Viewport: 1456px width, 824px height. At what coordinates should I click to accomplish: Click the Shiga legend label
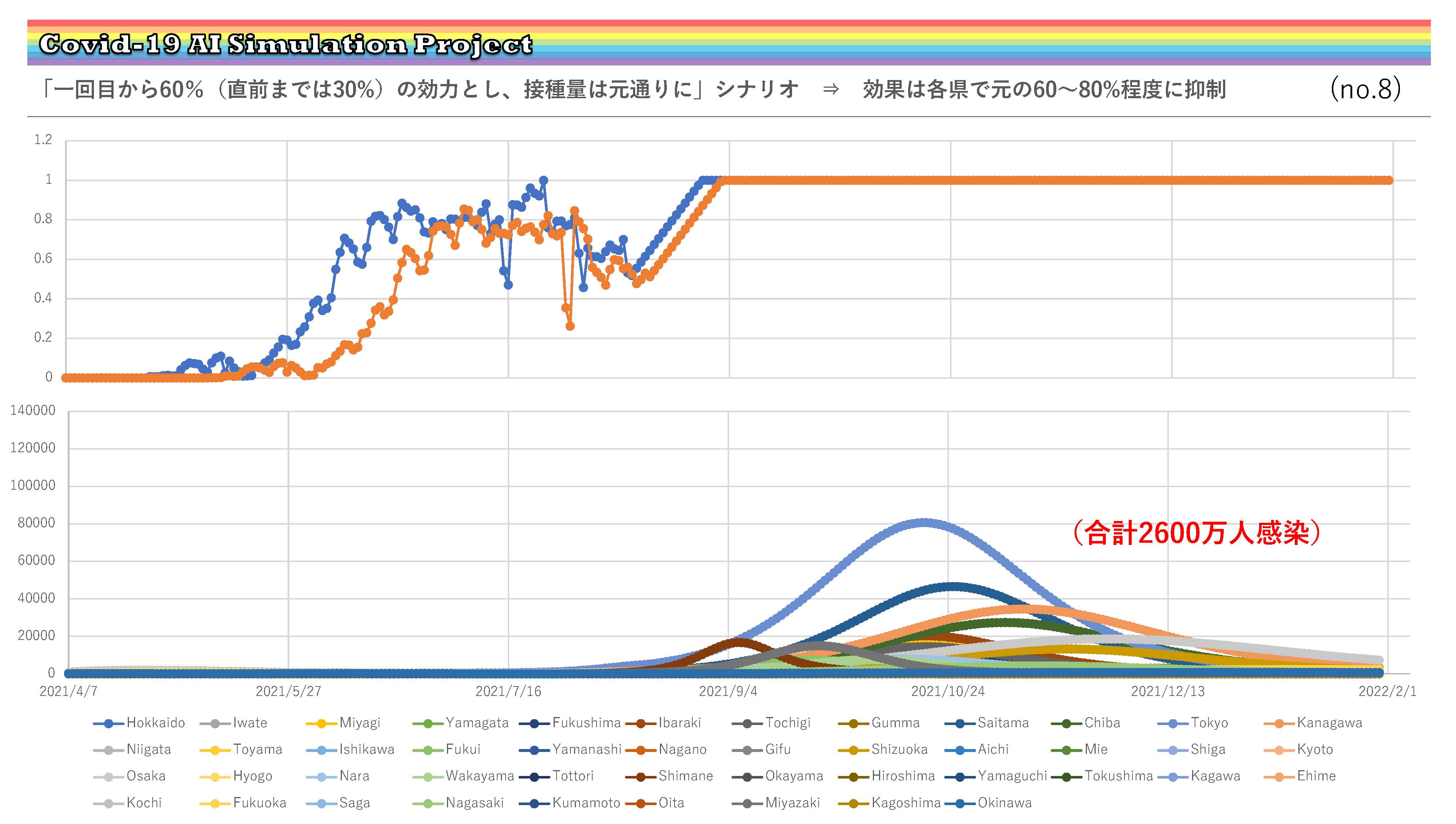pyautogui.click(x=1207, y=749)
